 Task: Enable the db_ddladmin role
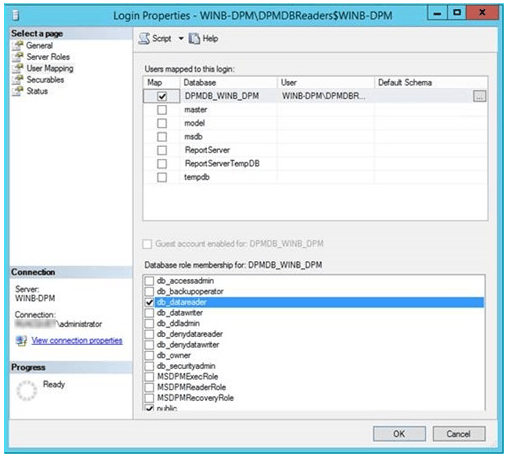click(x=149, y=323)
